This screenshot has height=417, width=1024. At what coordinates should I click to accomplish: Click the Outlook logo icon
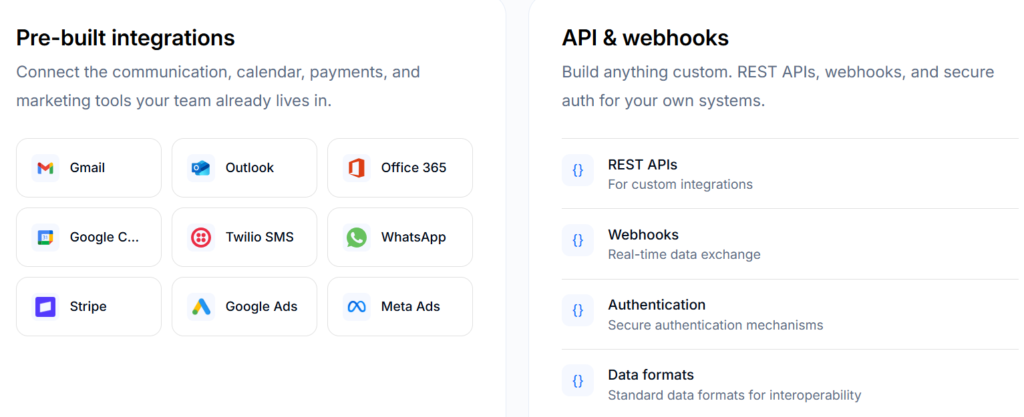point(200,168)
